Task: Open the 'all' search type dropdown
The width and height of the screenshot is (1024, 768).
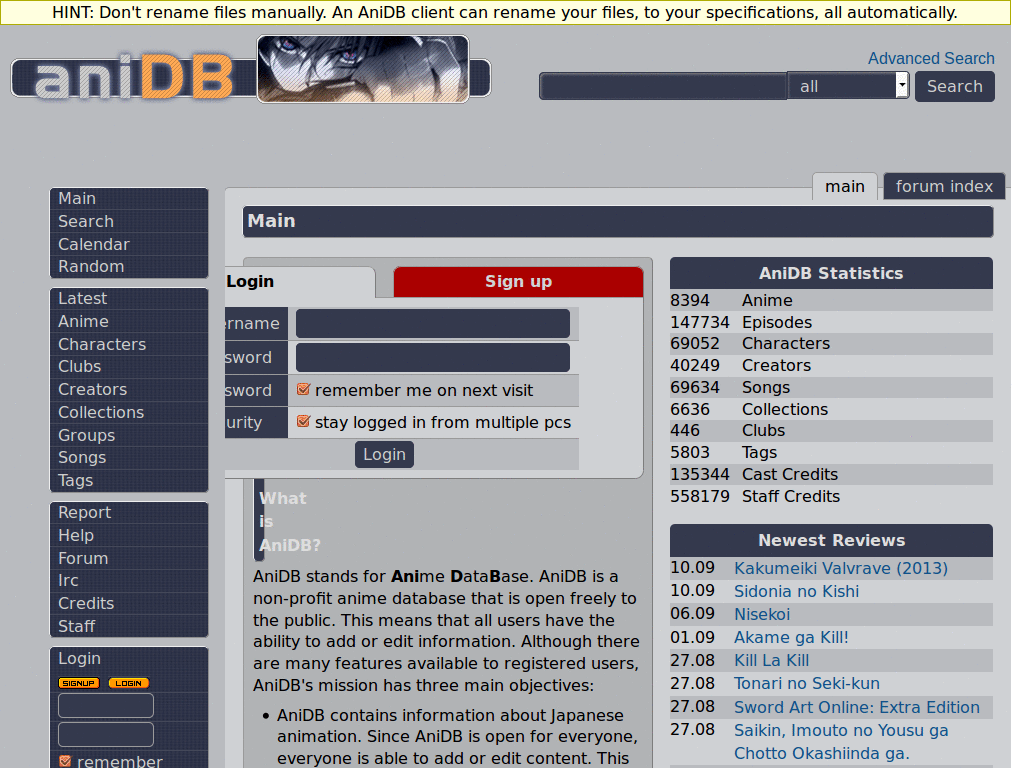Action: coord(848,86)
